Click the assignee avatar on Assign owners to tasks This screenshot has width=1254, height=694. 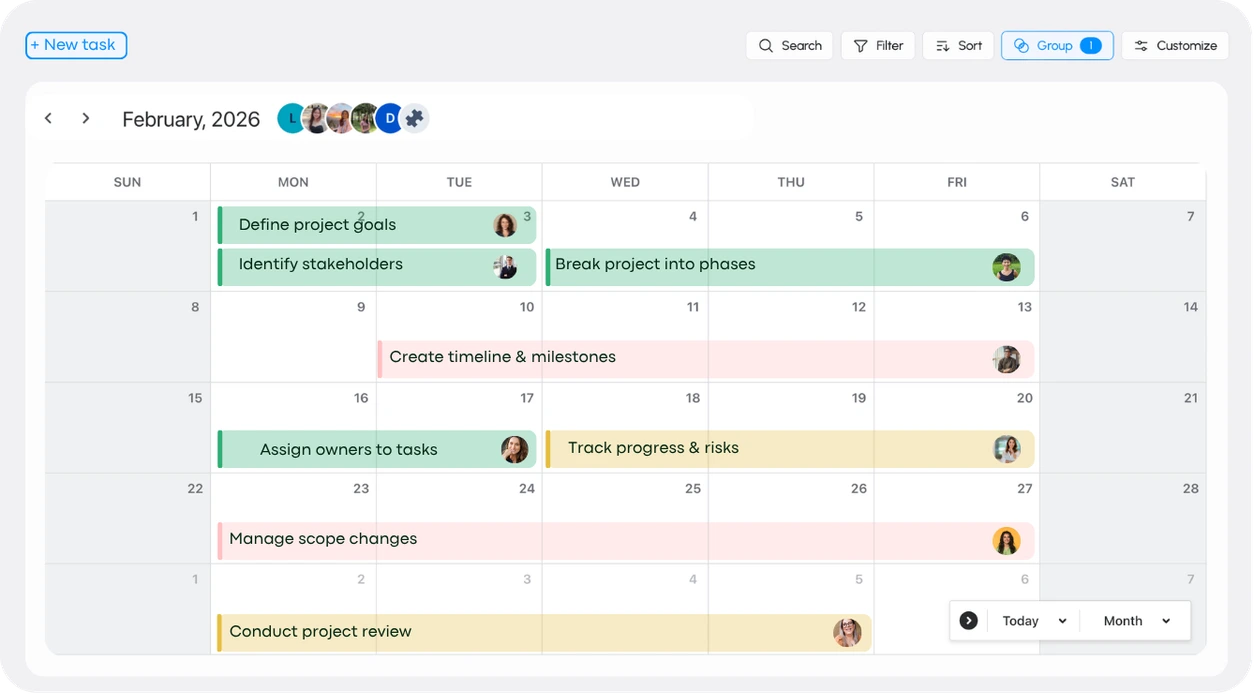click(515, 449)
